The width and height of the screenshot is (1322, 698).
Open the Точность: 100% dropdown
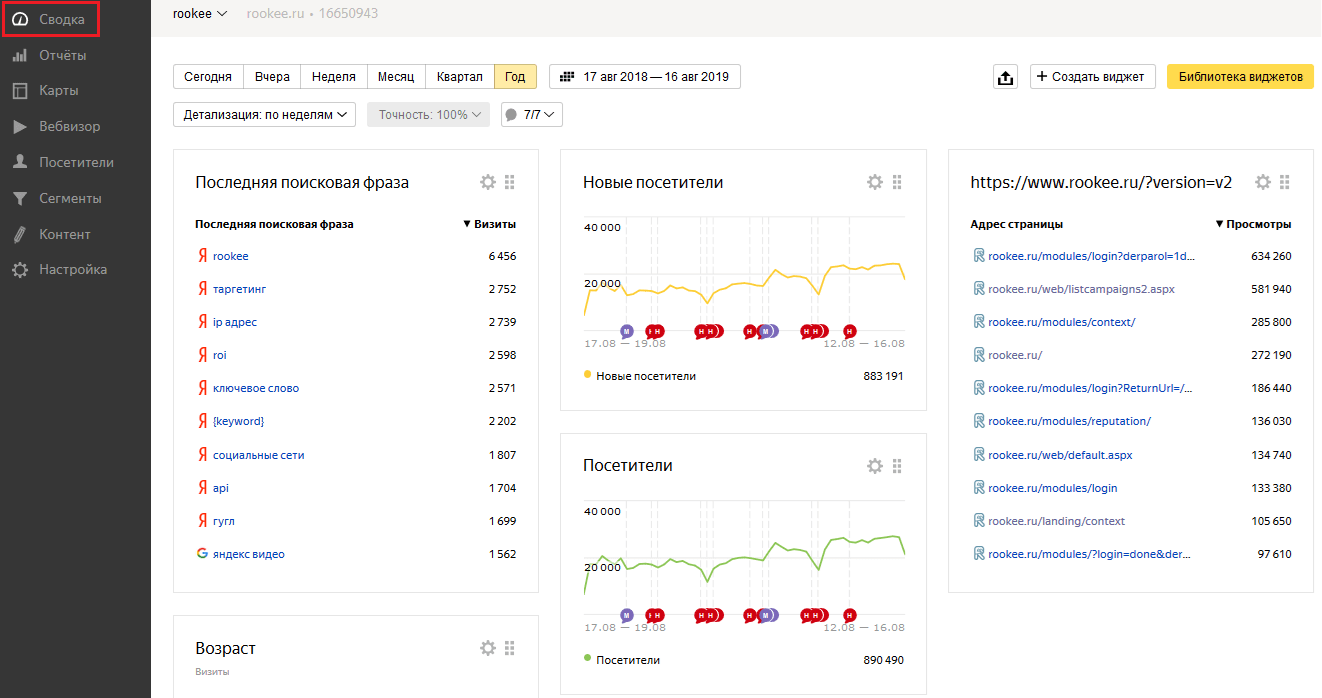(x=429, y=115)
